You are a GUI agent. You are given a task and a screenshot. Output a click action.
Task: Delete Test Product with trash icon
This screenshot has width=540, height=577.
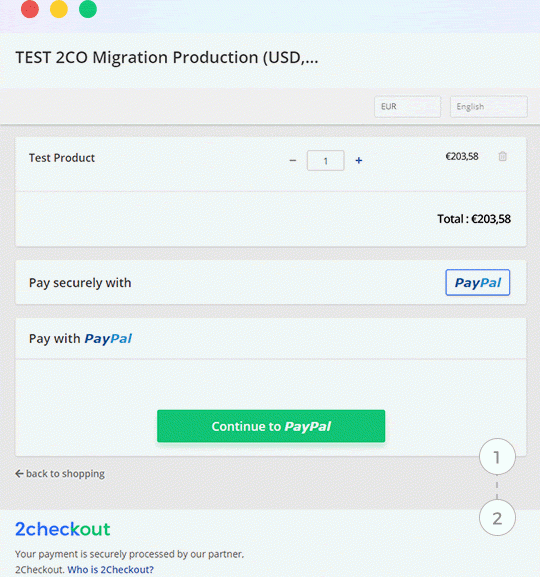(502, 156)
